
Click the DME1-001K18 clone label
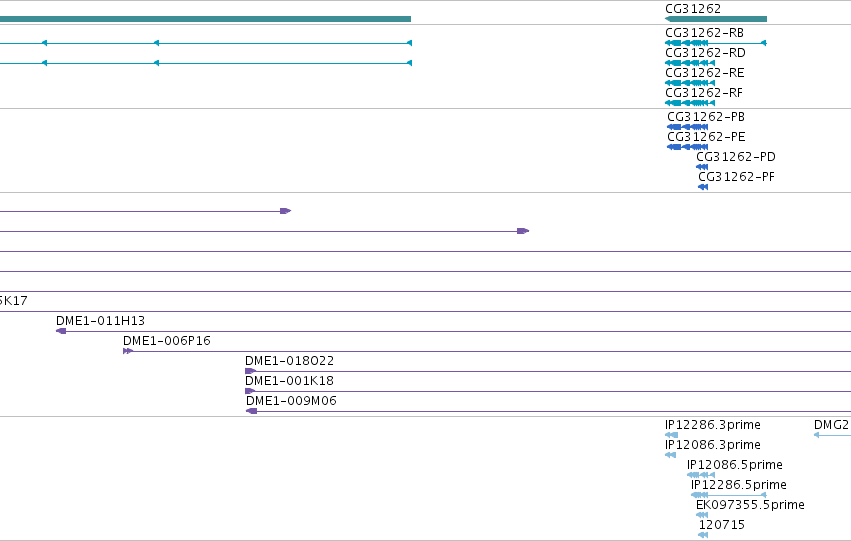point(289,381)
